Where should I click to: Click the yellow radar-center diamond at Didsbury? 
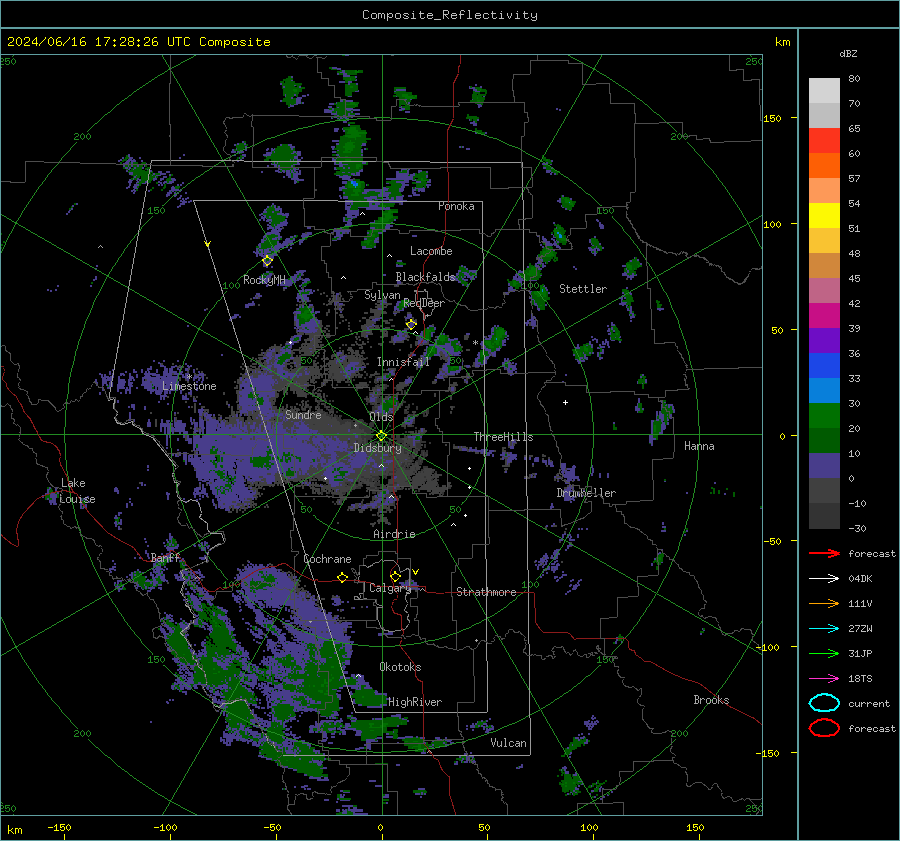(381, 436)
